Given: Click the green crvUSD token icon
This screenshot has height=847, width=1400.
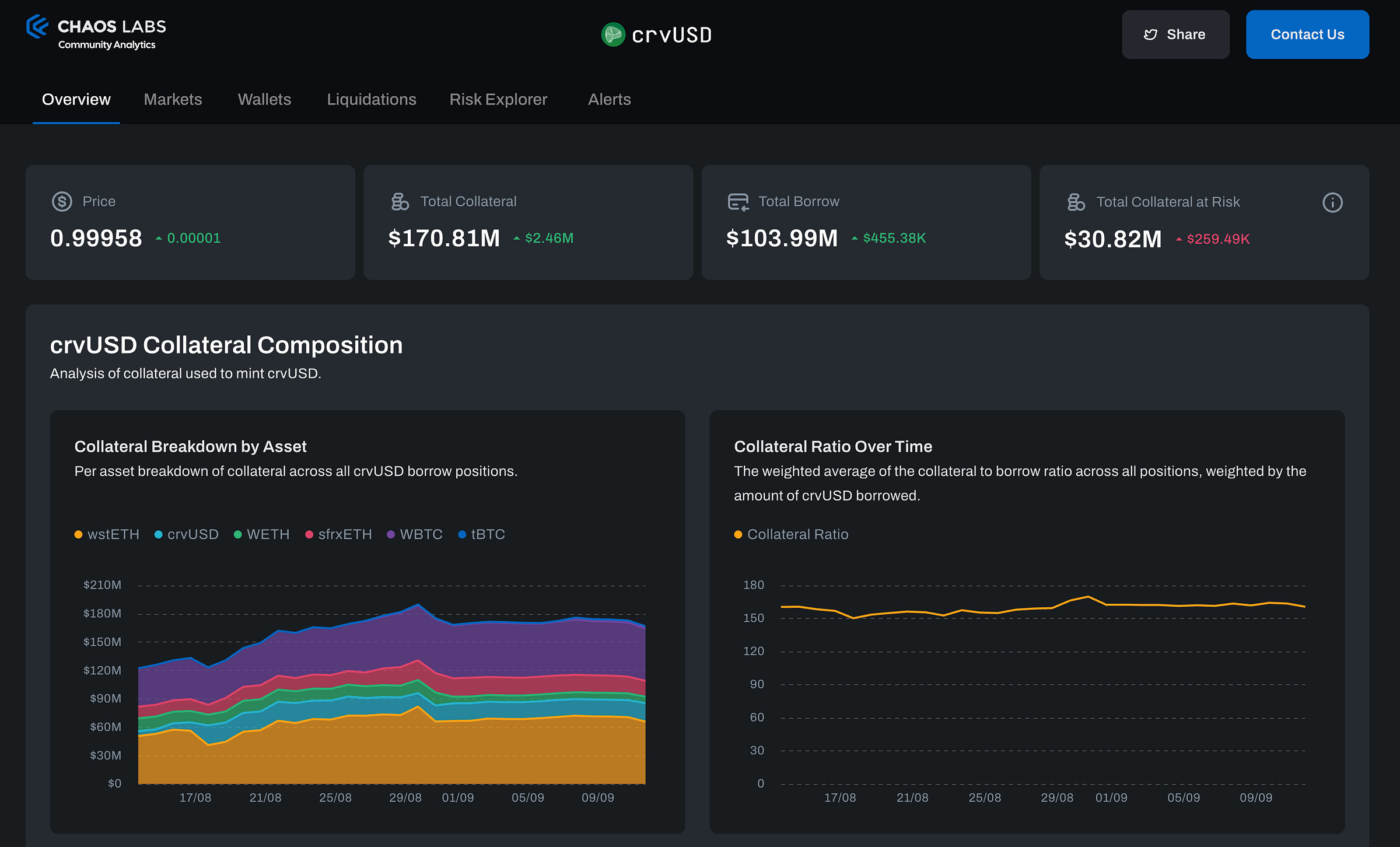Looking at the screenshot, I should [613, 35].
